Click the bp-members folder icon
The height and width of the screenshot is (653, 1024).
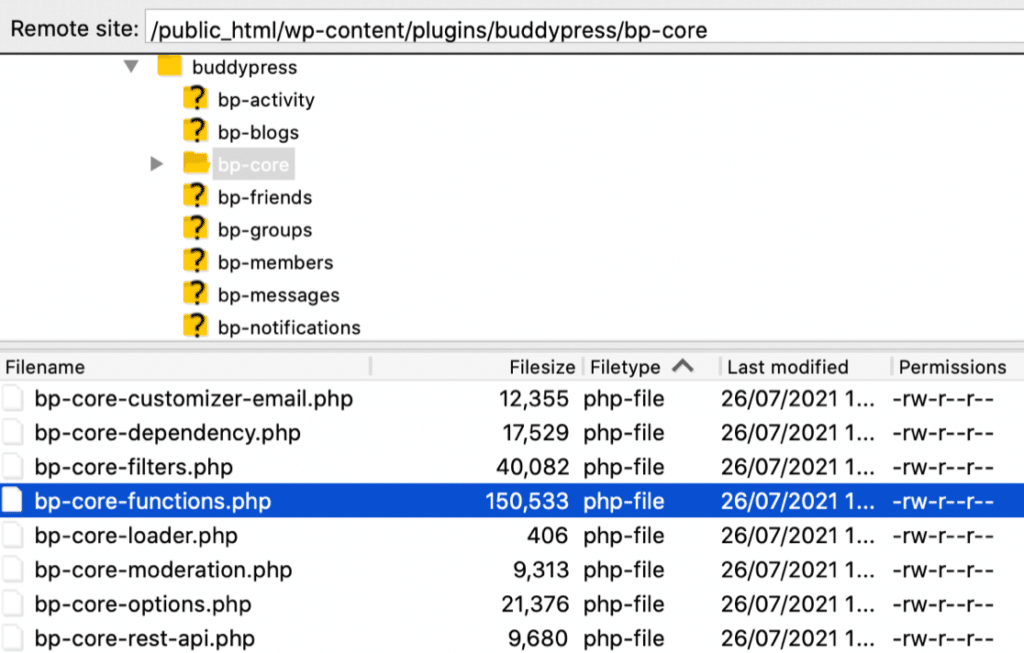[x=196, y=262]
